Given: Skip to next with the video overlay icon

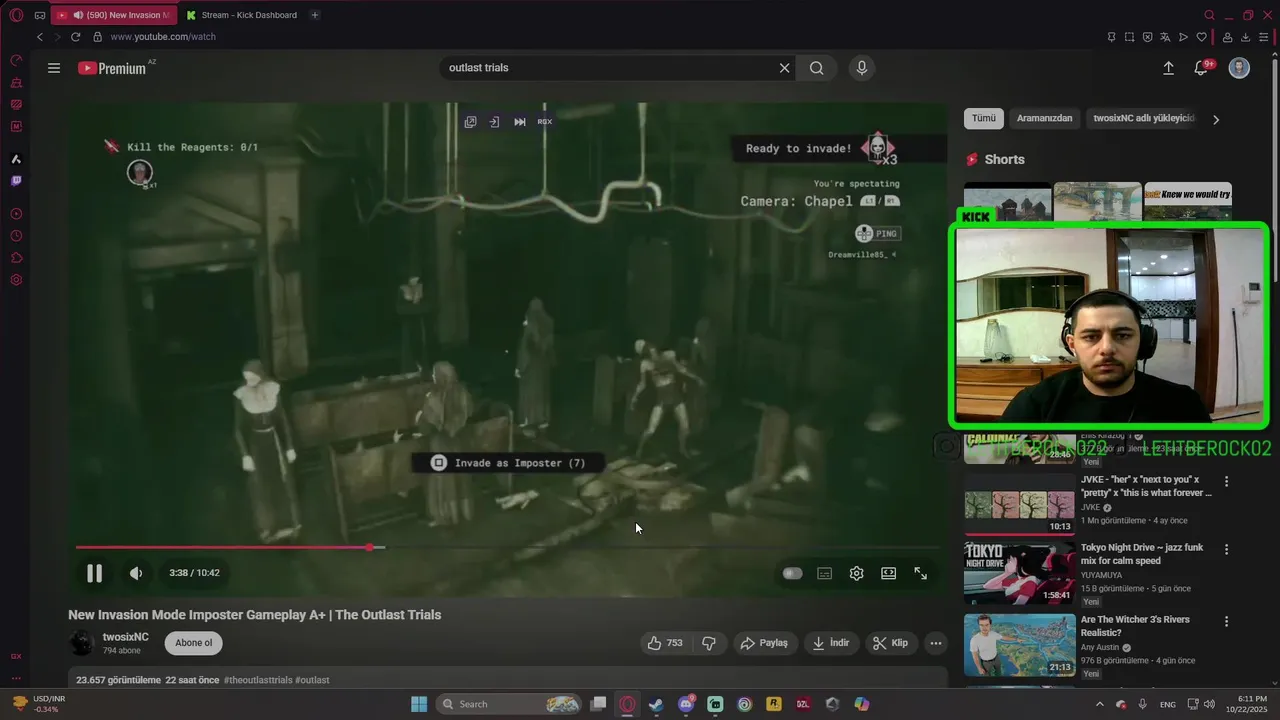Looking at the screenshot, I should (520, 122).
